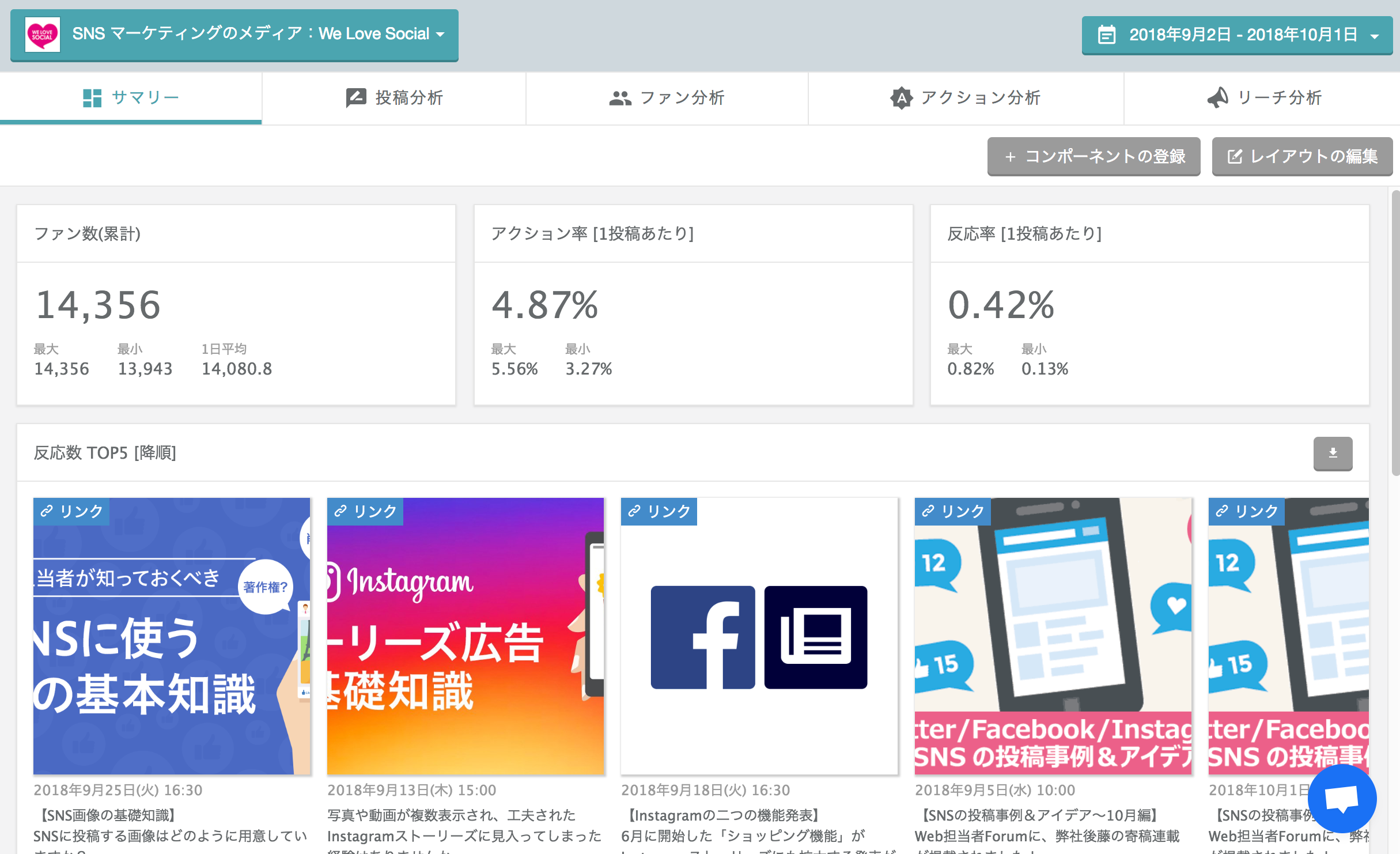Click リンク tag on the Facebook icon post

pos(659,511)
